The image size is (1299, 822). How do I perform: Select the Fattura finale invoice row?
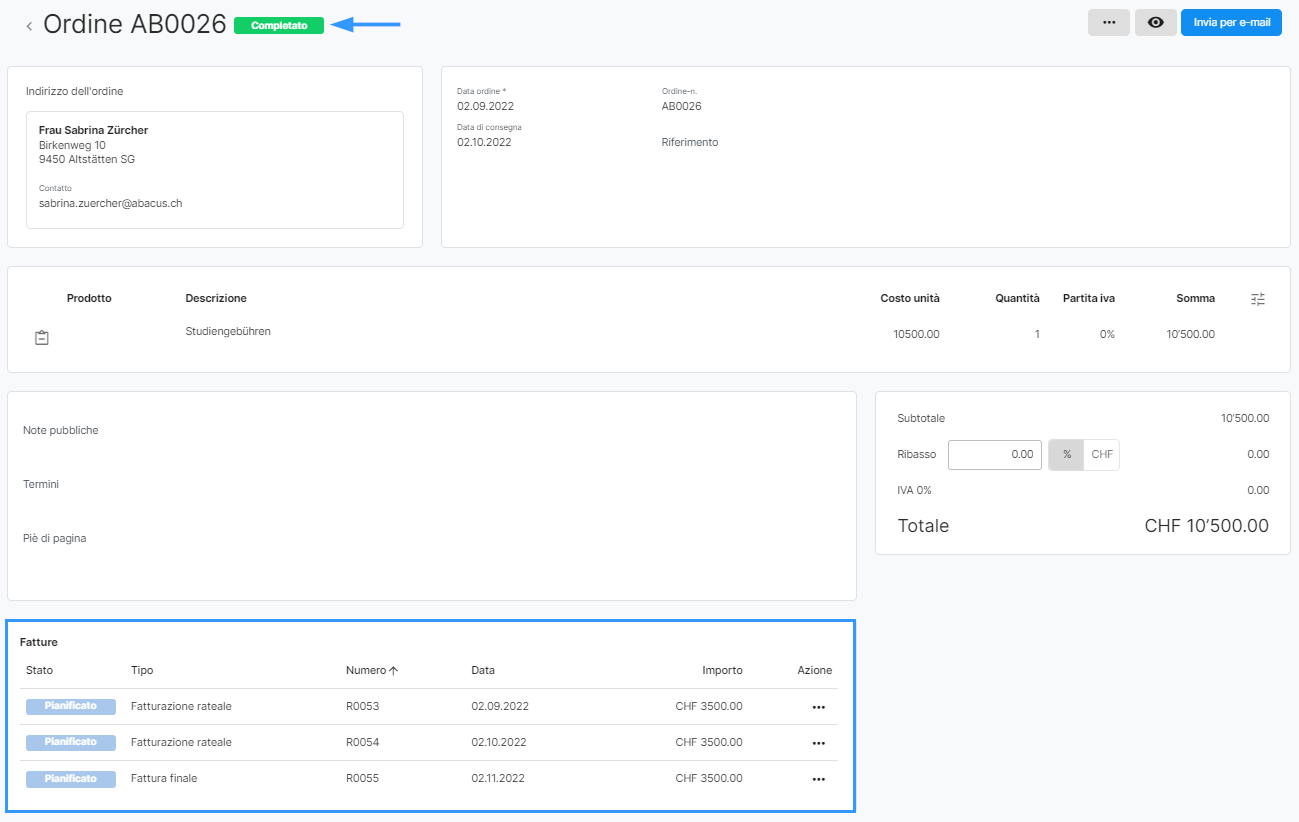coord(164,778)
